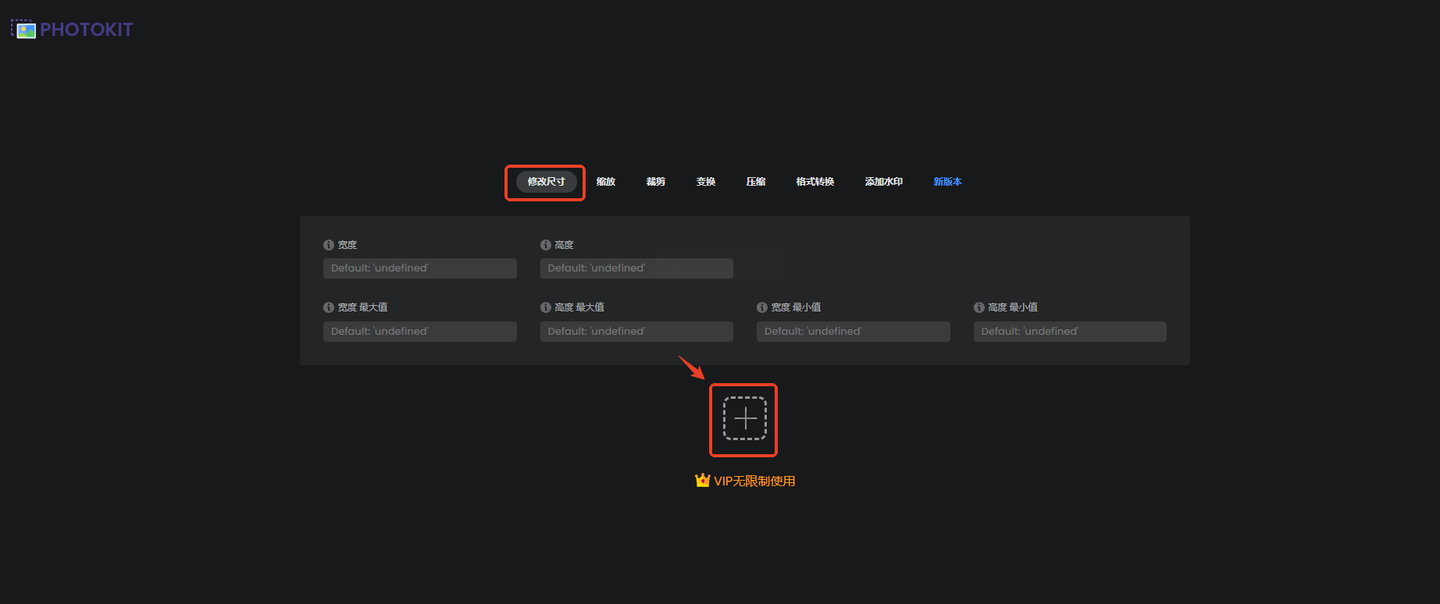Click the VIP crown icon

[702, 480]
